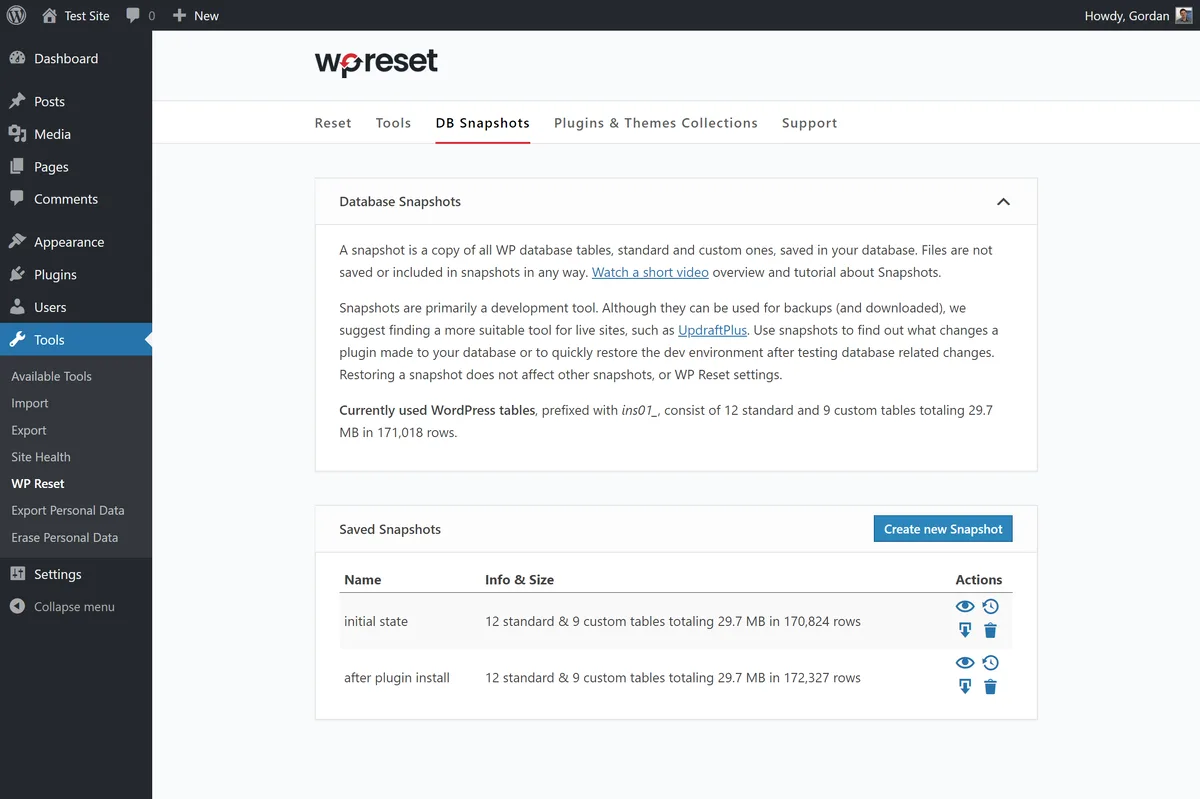
Task: Collapse the admin sidebar menu
Action: point(62,606)
